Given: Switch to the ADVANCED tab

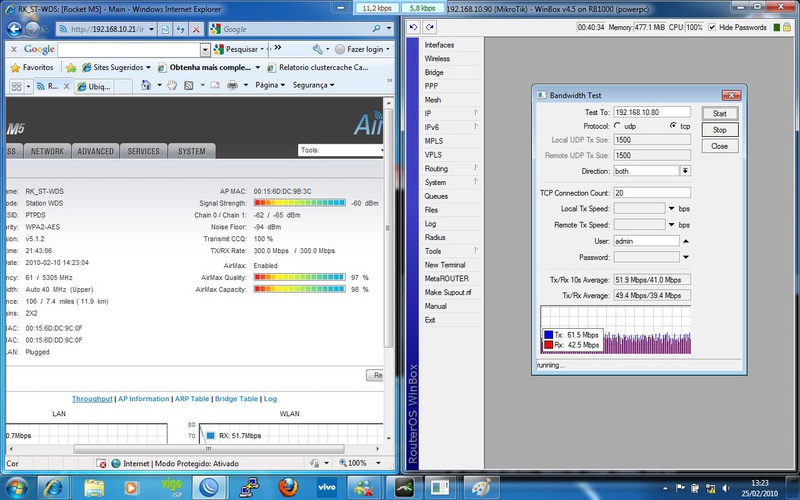Looking at the screenshot, I should pyautogui.click(x=95, y=151).
